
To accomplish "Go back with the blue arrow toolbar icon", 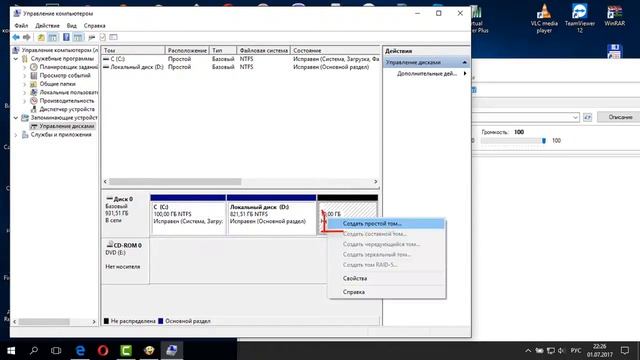I will click(16, 37).
